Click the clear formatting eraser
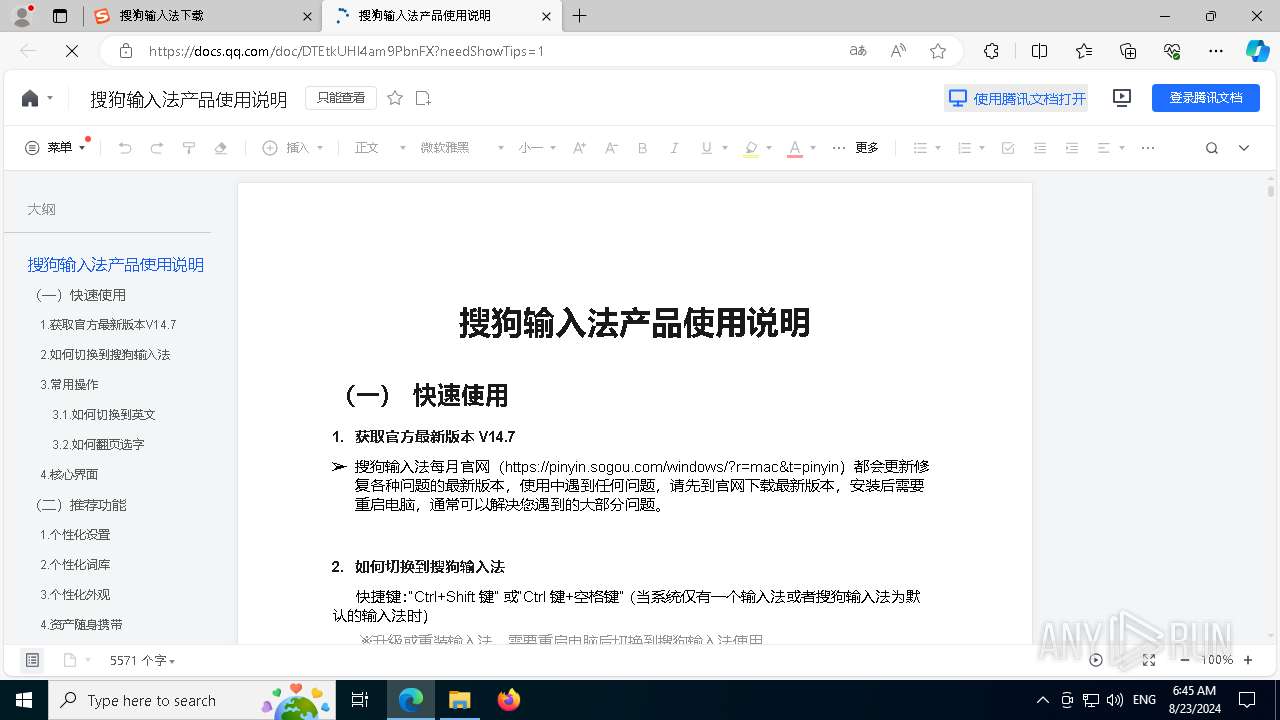Image resolution: width=1280 pixels, height=720 pixels. [x=221, y=148]
